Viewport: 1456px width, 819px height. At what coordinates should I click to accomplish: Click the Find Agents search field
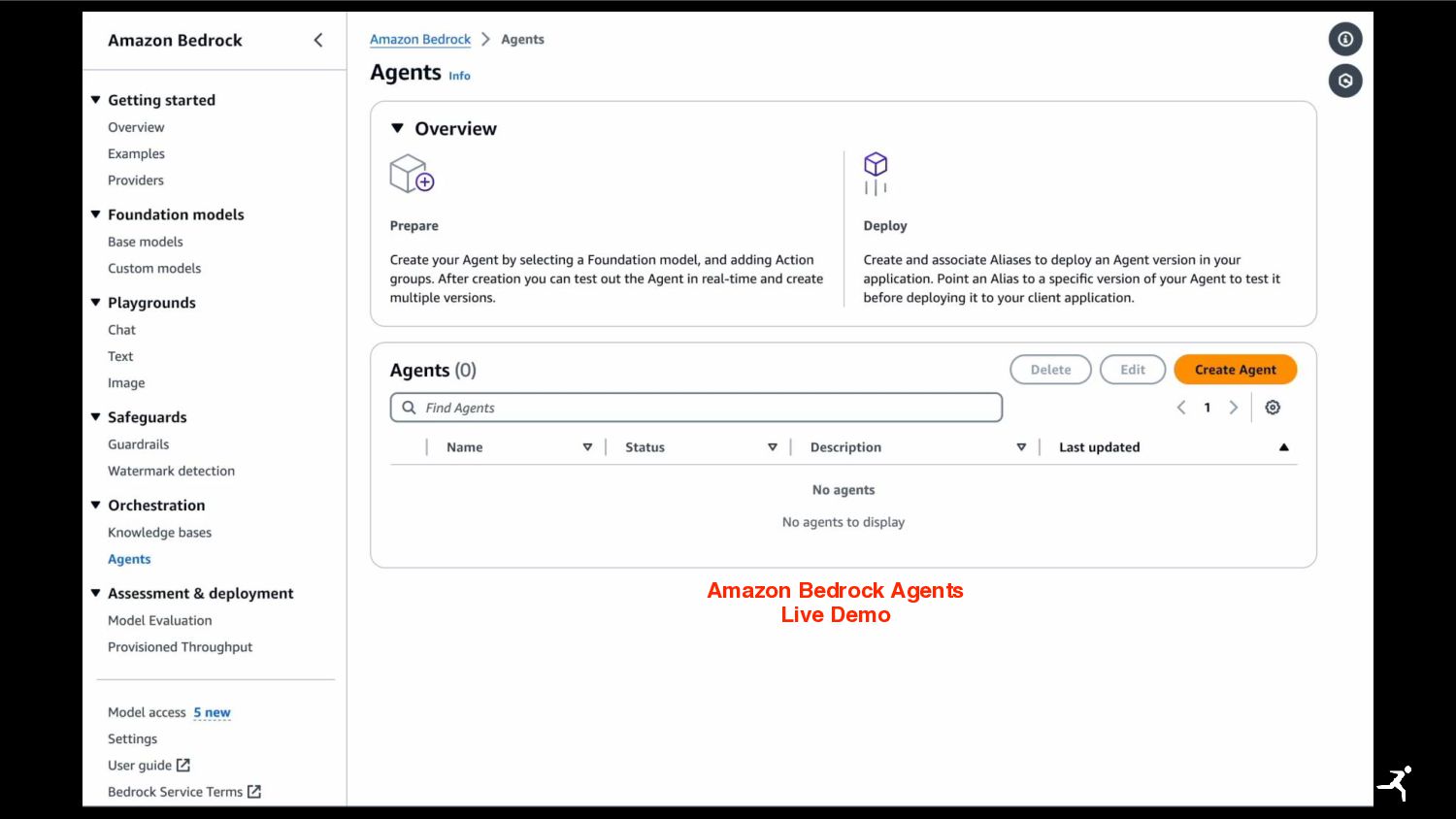click(x=696, y=408)
